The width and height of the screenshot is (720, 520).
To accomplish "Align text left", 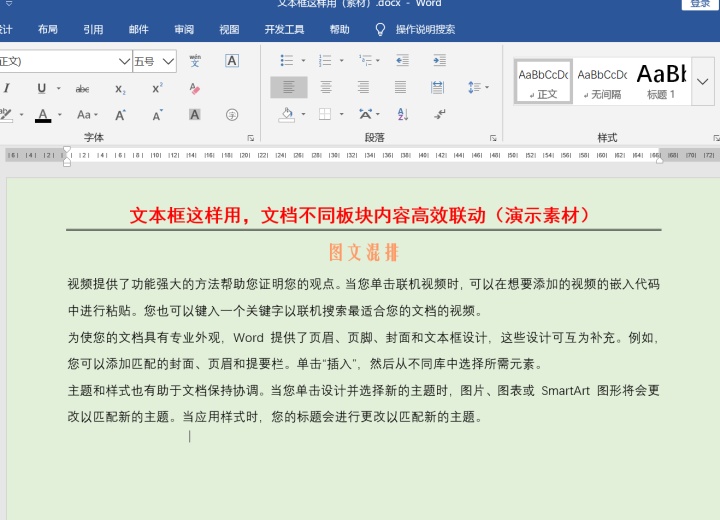I will (289, 87).
